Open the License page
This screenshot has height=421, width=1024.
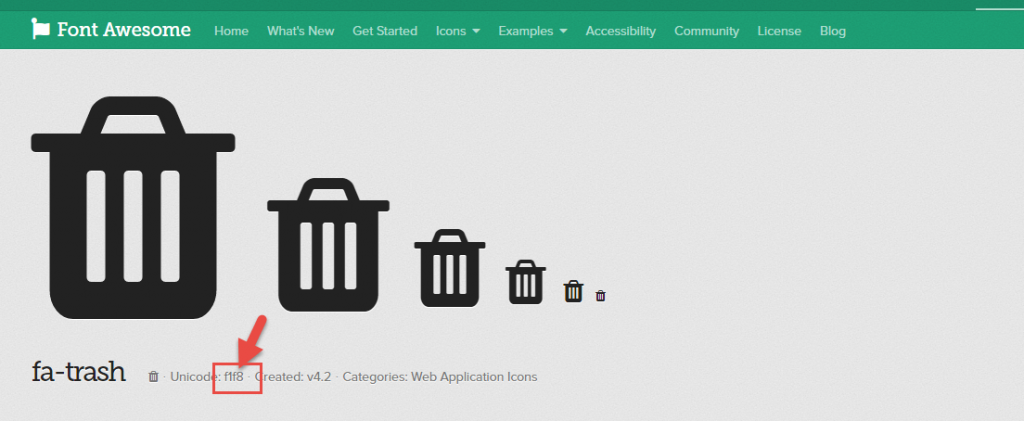click(779, 31)
